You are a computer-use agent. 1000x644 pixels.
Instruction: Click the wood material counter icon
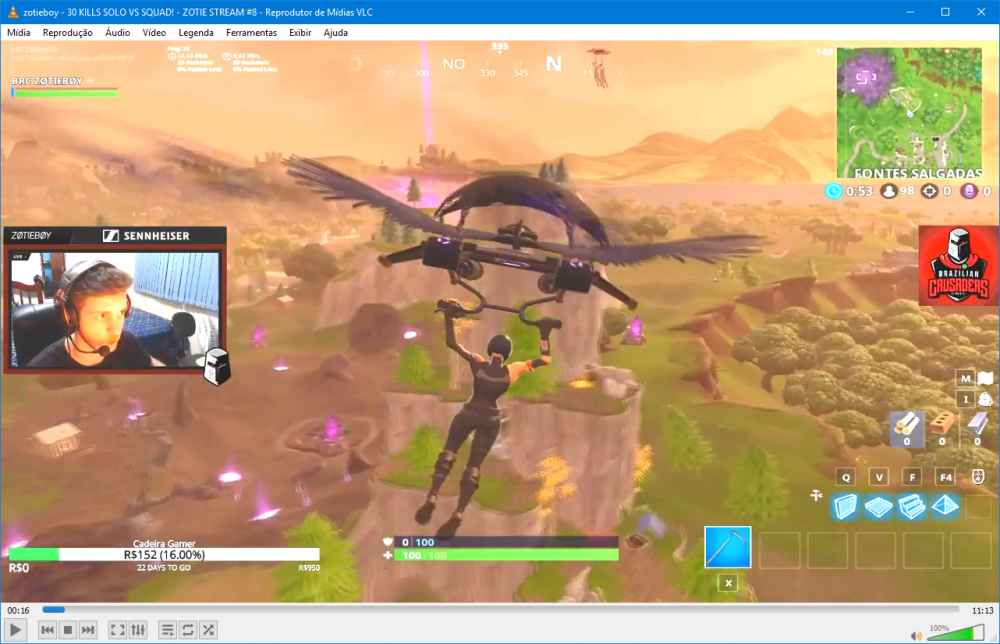point(906,428)
